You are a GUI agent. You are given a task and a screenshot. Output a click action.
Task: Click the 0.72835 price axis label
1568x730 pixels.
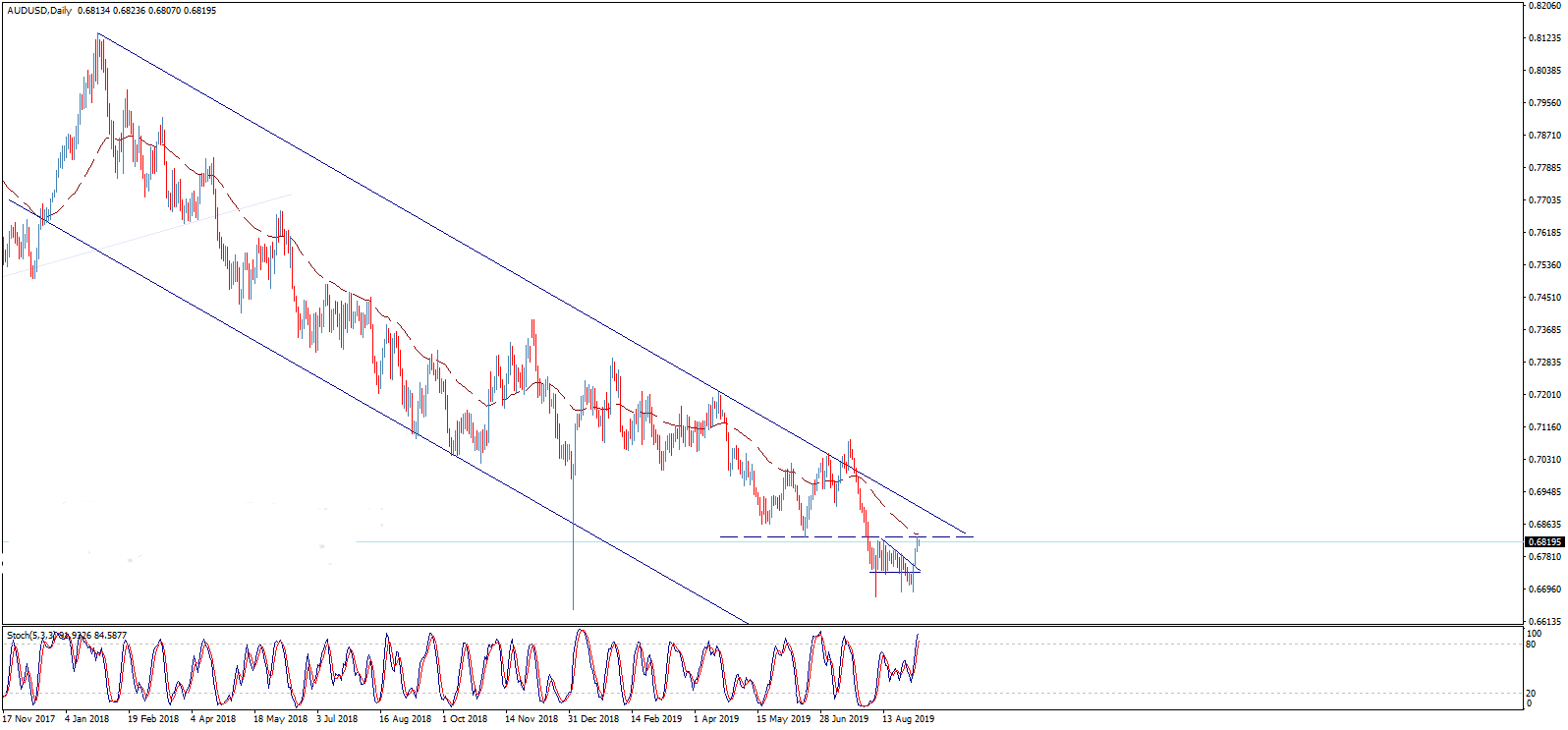click(x=1545, y=363)
